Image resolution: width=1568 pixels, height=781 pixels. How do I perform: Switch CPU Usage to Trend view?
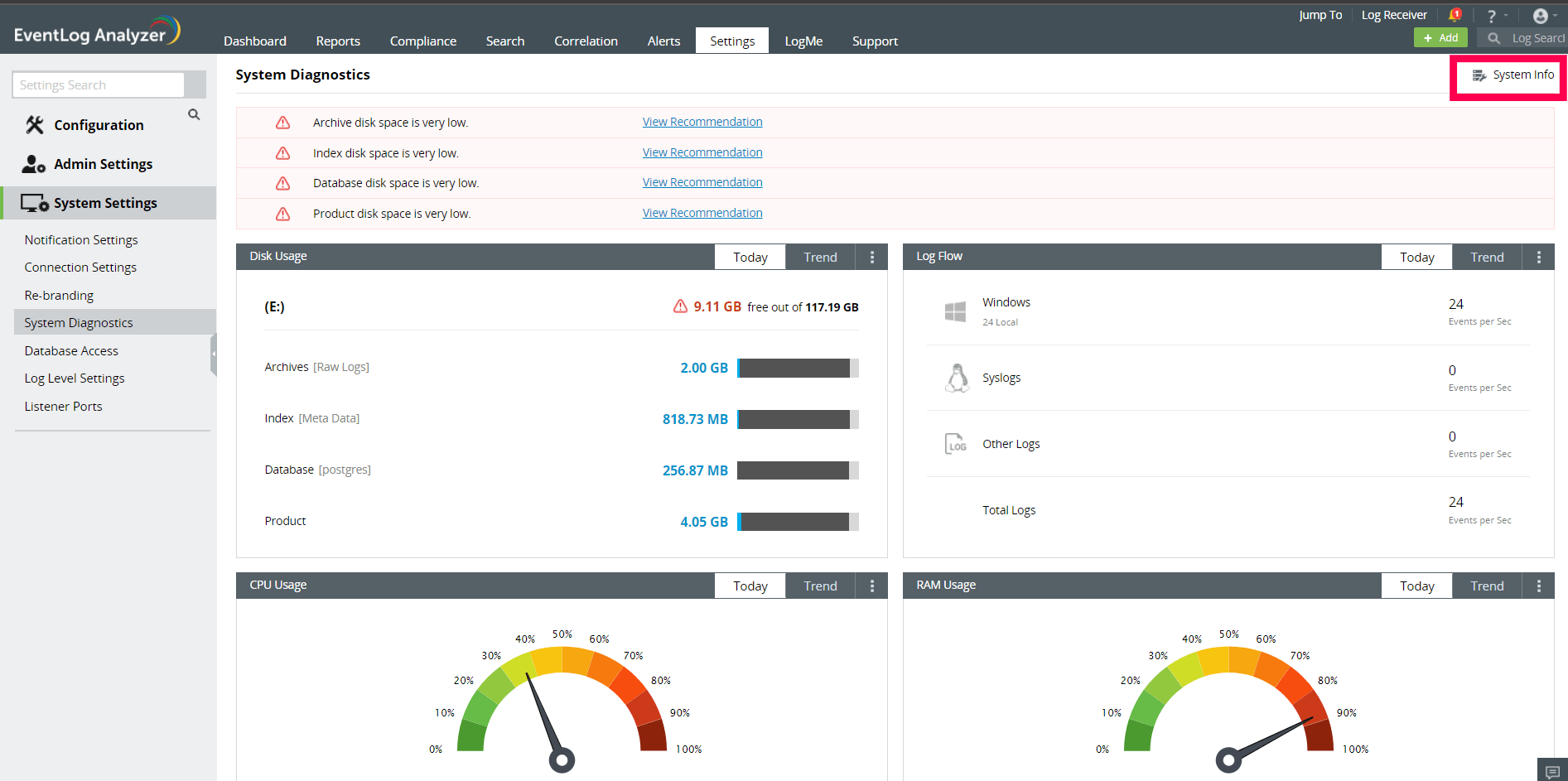pos(820,586)
